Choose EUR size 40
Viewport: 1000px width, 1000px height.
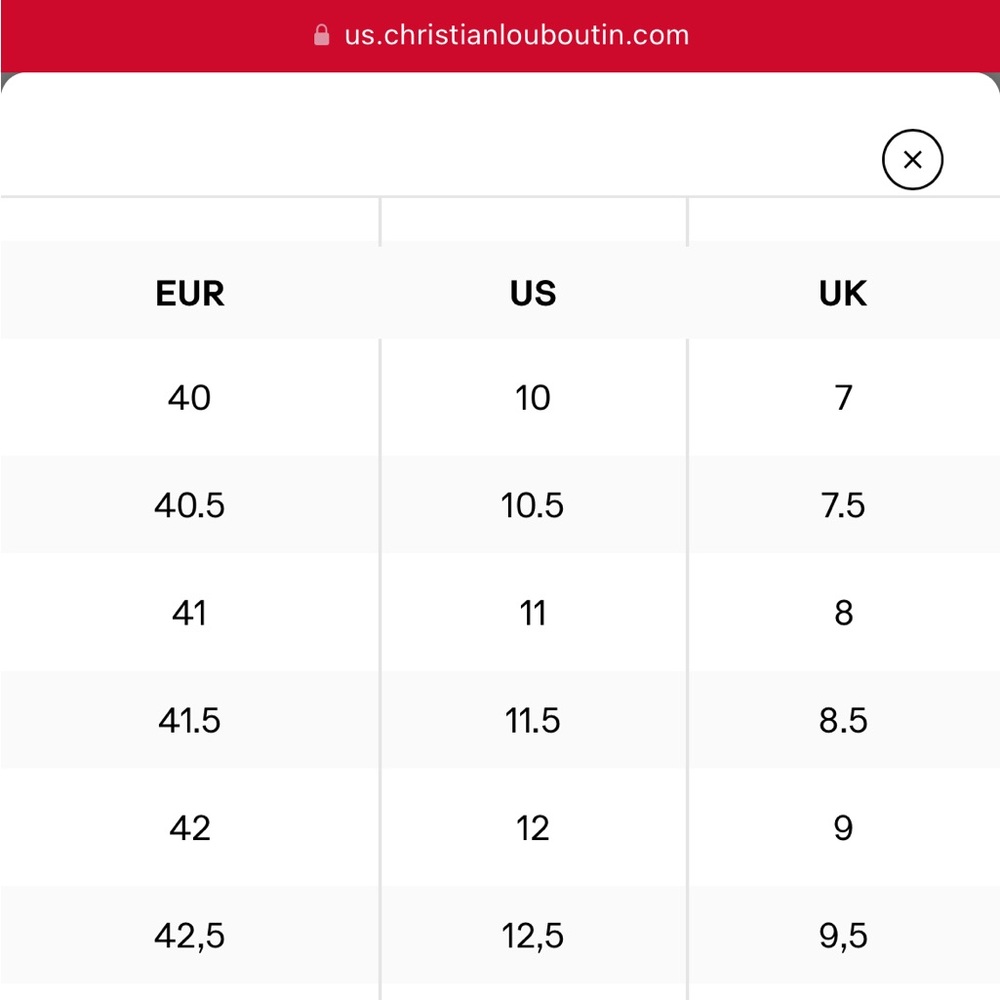tap(189, 398)
